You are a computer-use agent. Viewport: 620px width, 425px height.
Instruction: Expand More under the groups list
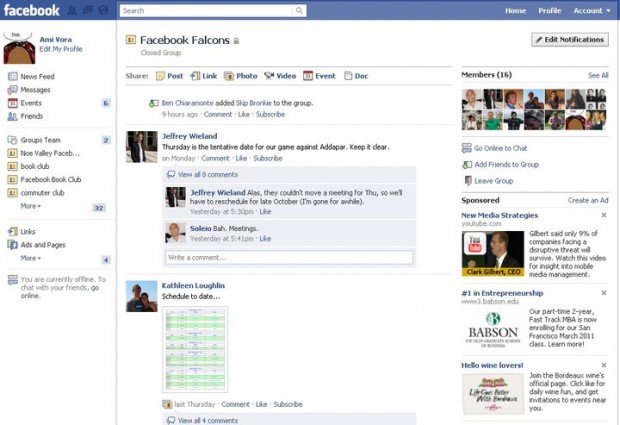(x=31, y=206)
